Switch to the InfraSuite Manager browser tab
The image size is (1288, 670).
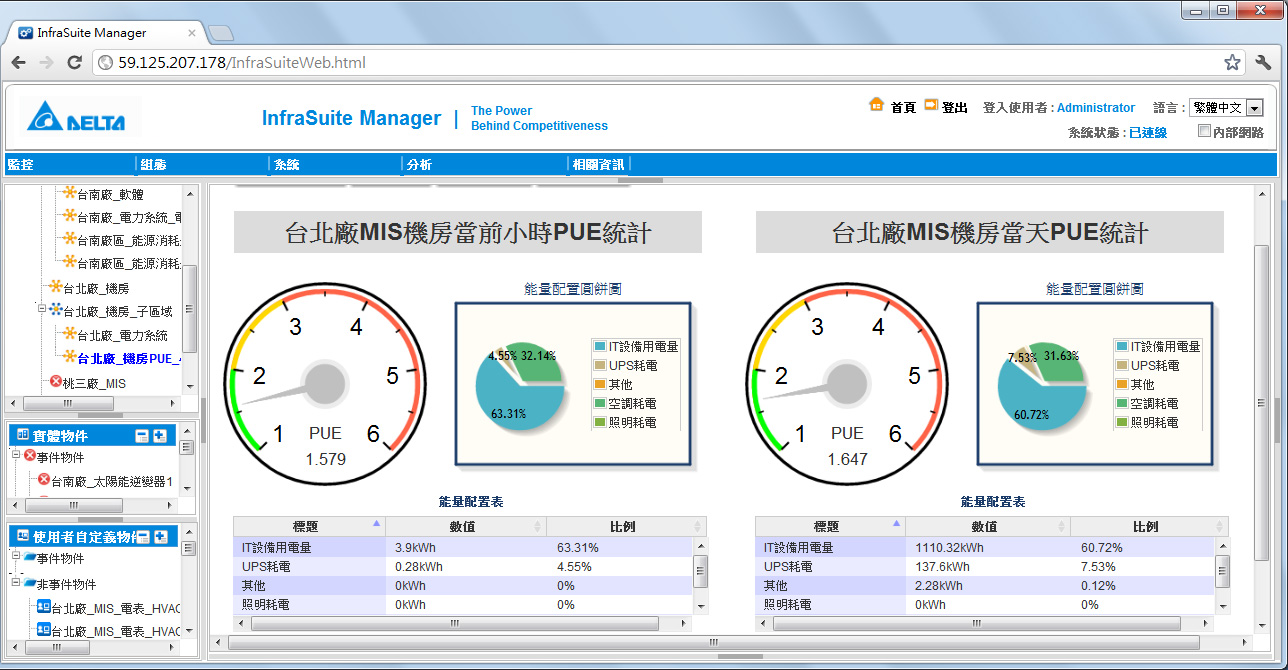(104, 32)
